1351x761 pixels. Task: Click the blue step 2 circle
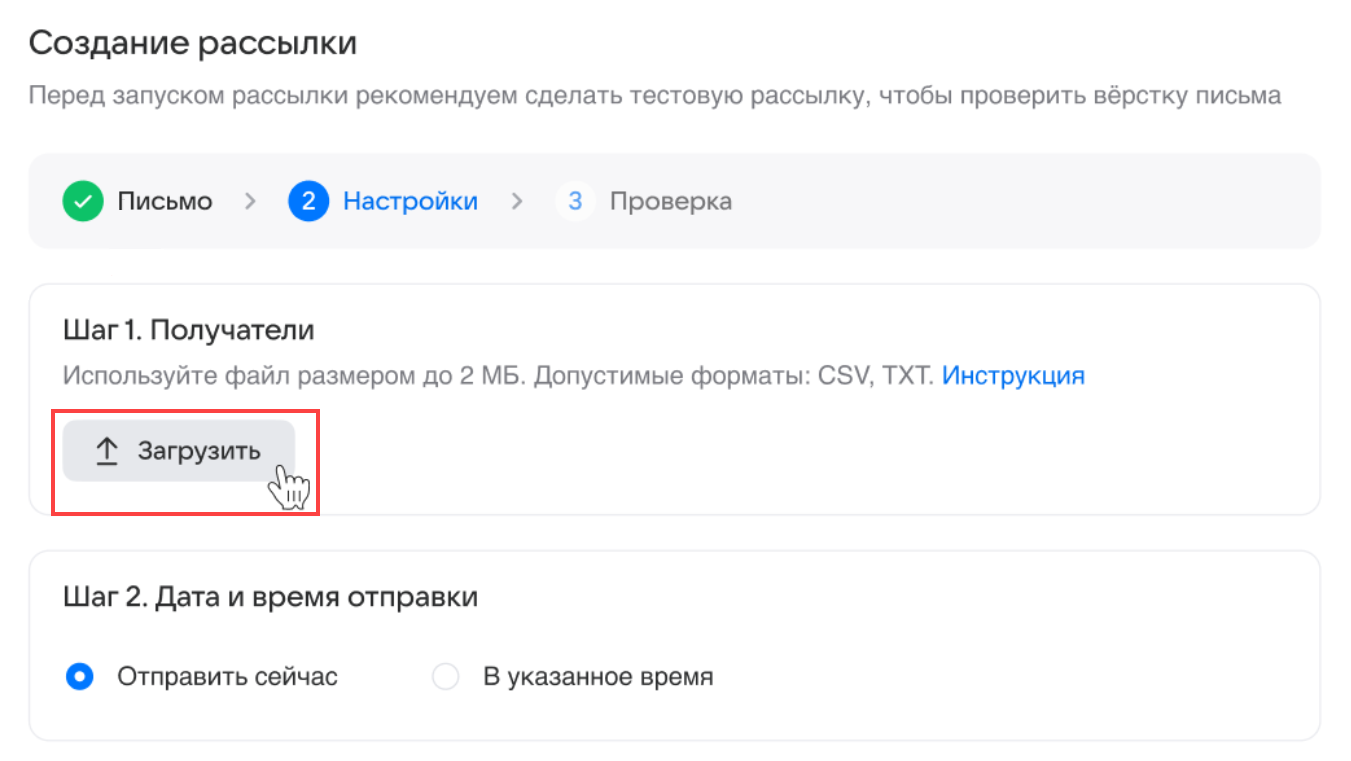point(308,202)
